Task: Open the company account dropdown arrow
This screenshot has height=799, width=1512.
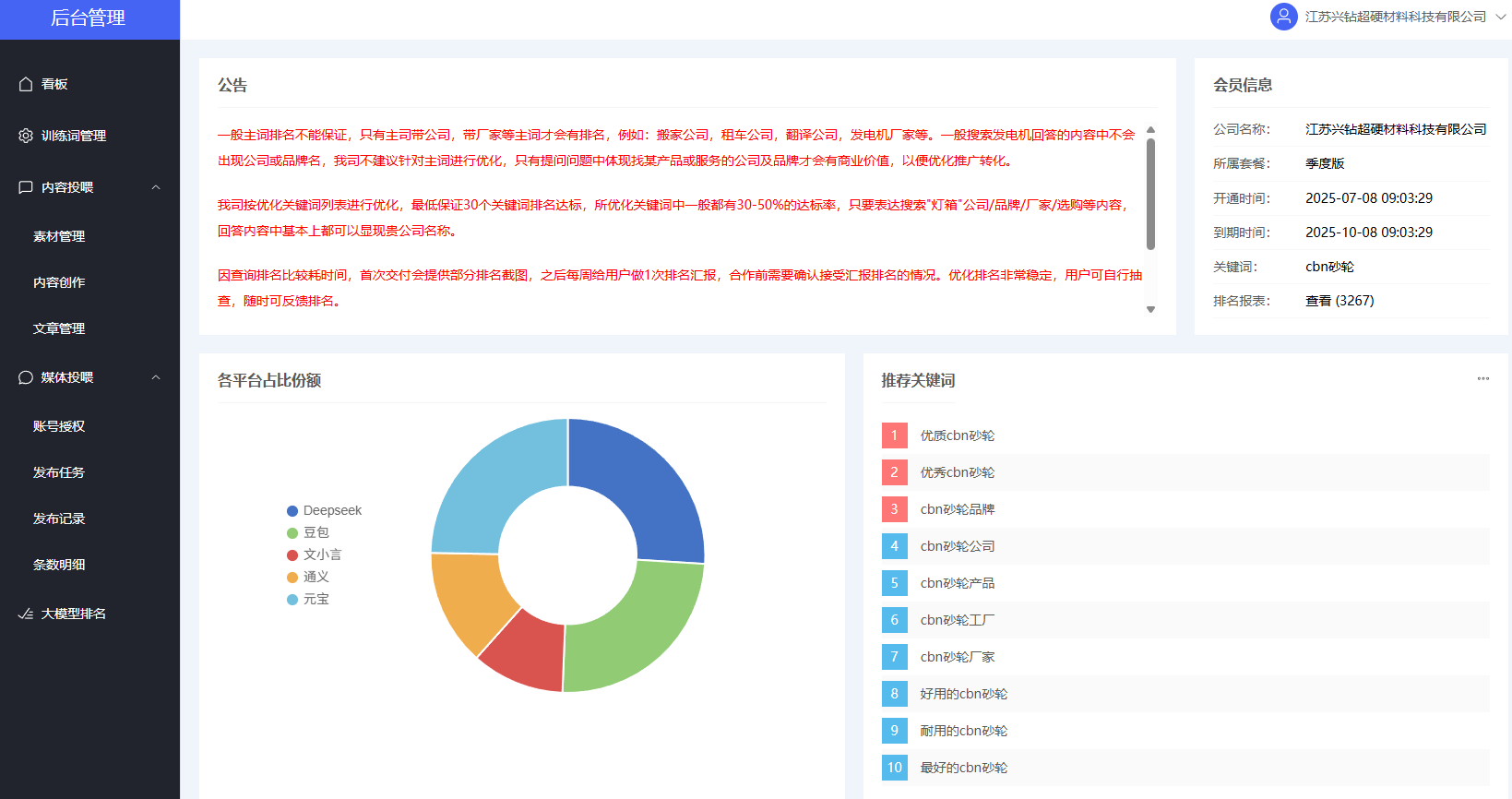Action: [1500, 17]
